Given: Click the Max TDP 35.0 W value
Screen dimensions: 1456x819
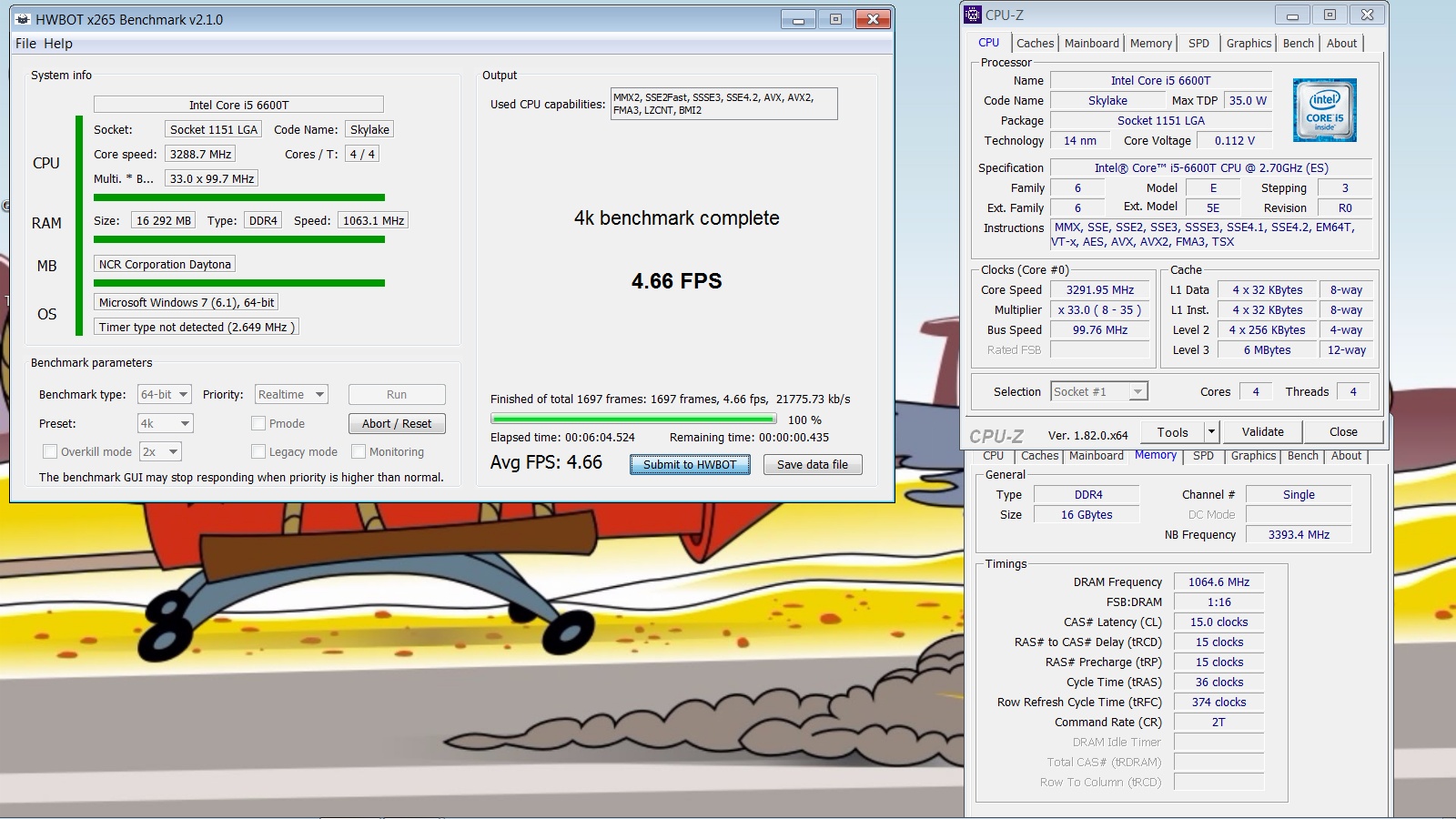Looking at the screenshot, I should [1248, 100].
